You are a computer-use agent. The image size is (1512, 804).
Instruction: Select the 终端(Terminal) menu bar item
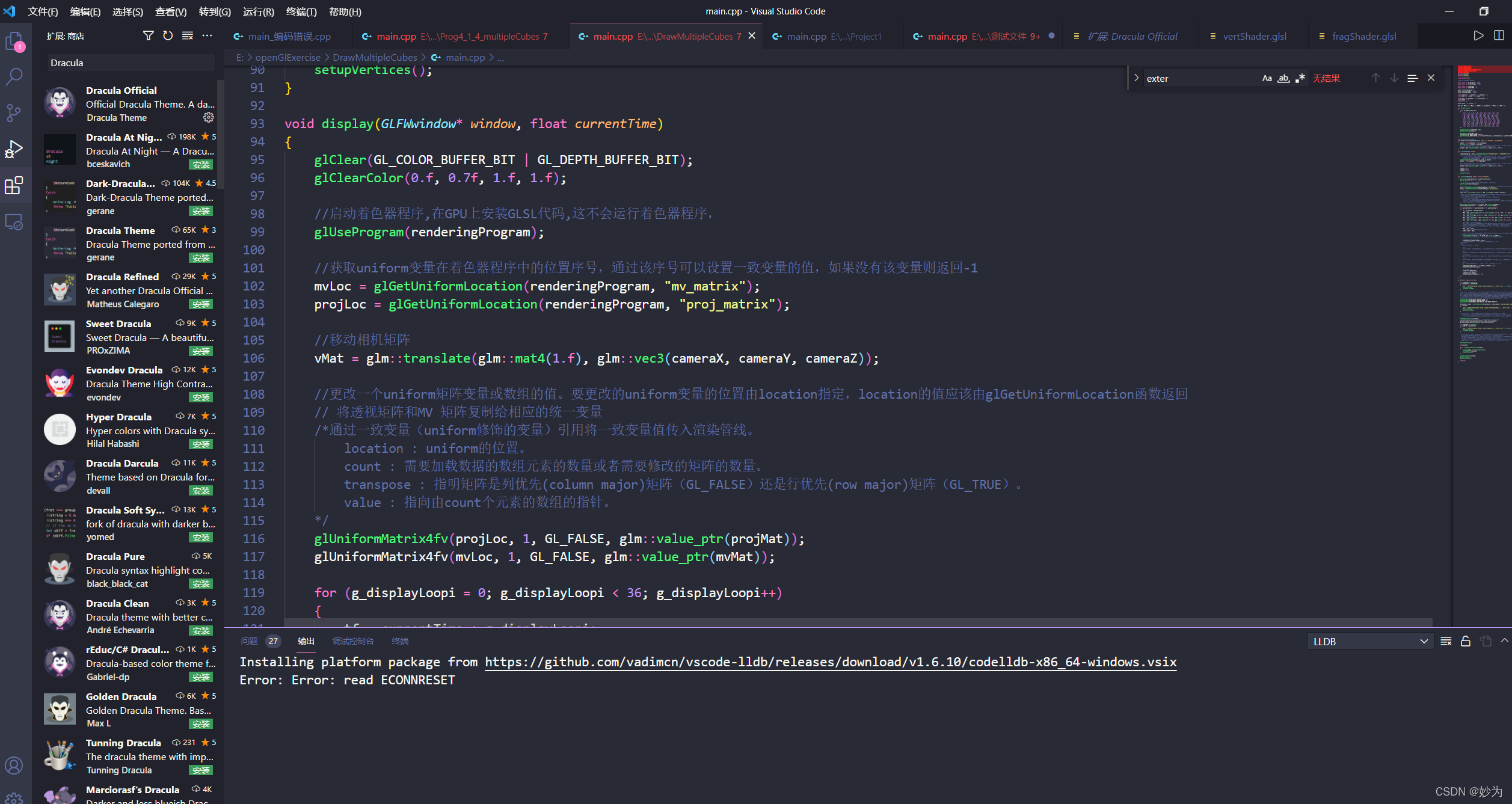point(301,11)
